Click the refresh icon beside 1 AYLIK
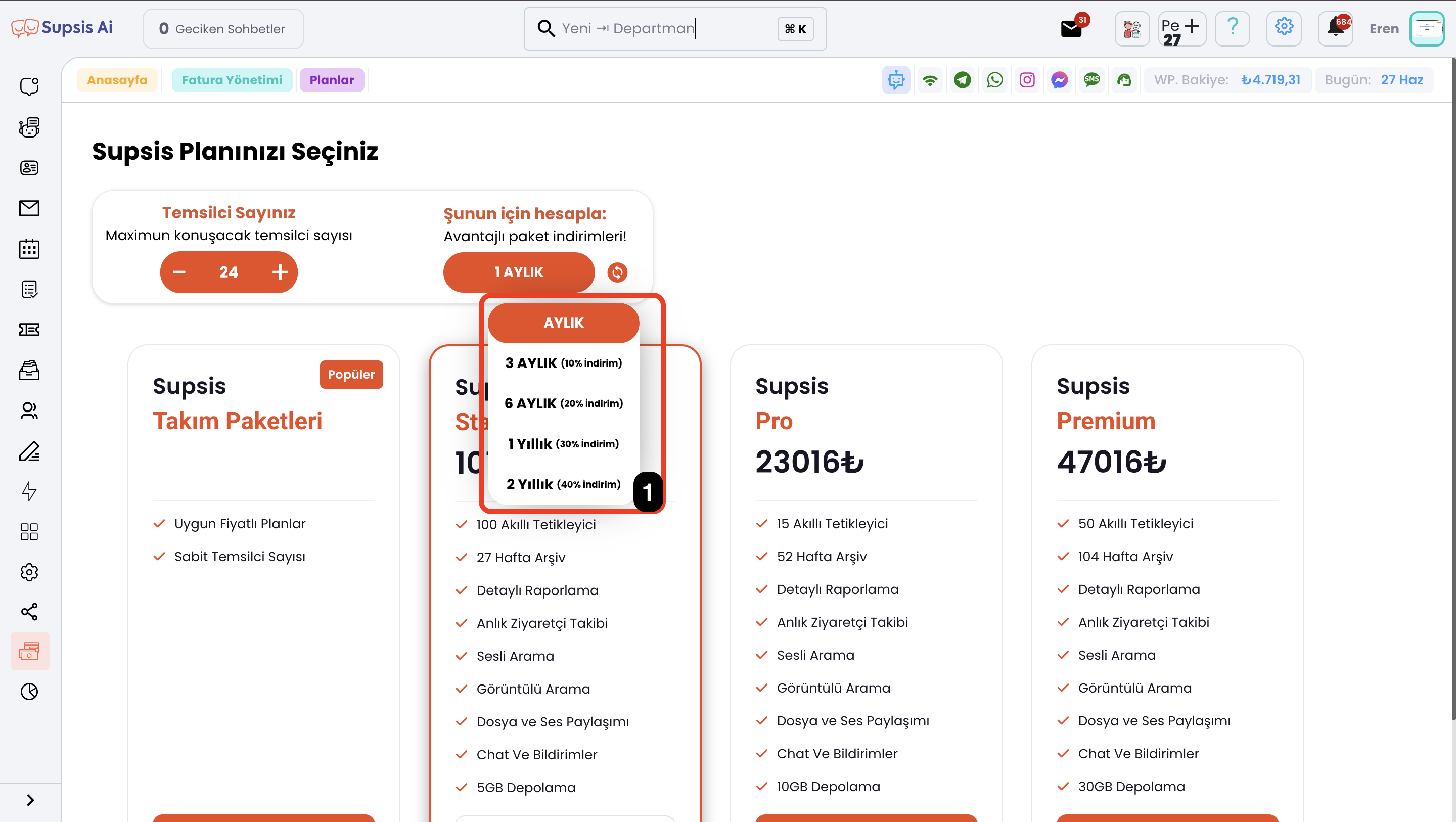 tap(617, 272)
